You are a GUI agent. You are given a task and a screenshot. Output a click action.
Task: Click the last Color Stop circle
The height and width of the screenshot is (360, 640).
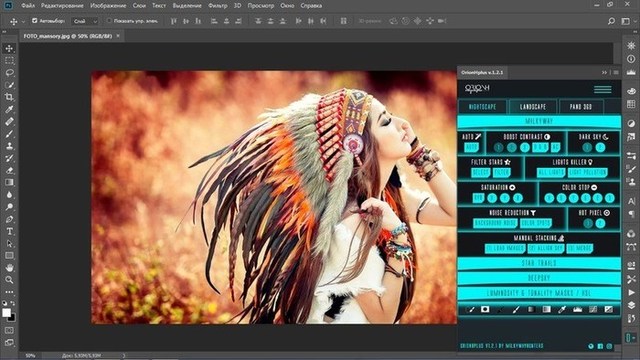(x=610, y=198)
